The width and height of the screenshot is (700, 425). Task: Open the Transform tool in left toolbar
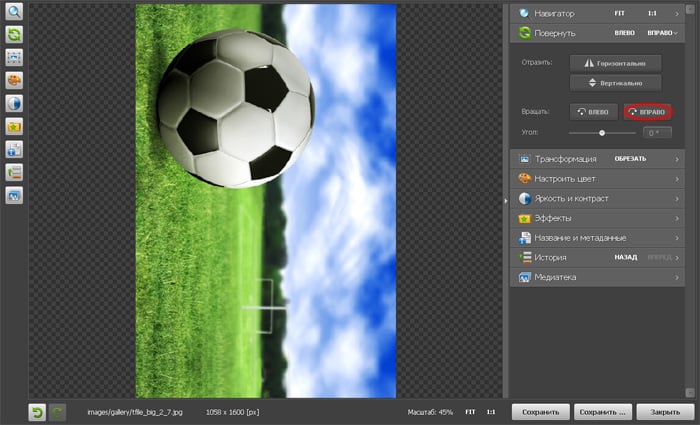(x=14, y=58)
